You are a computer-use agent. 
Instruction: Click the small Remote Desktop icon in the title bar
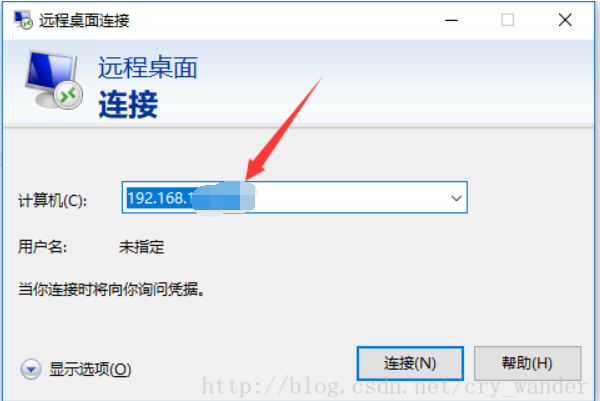pos(23,20)
